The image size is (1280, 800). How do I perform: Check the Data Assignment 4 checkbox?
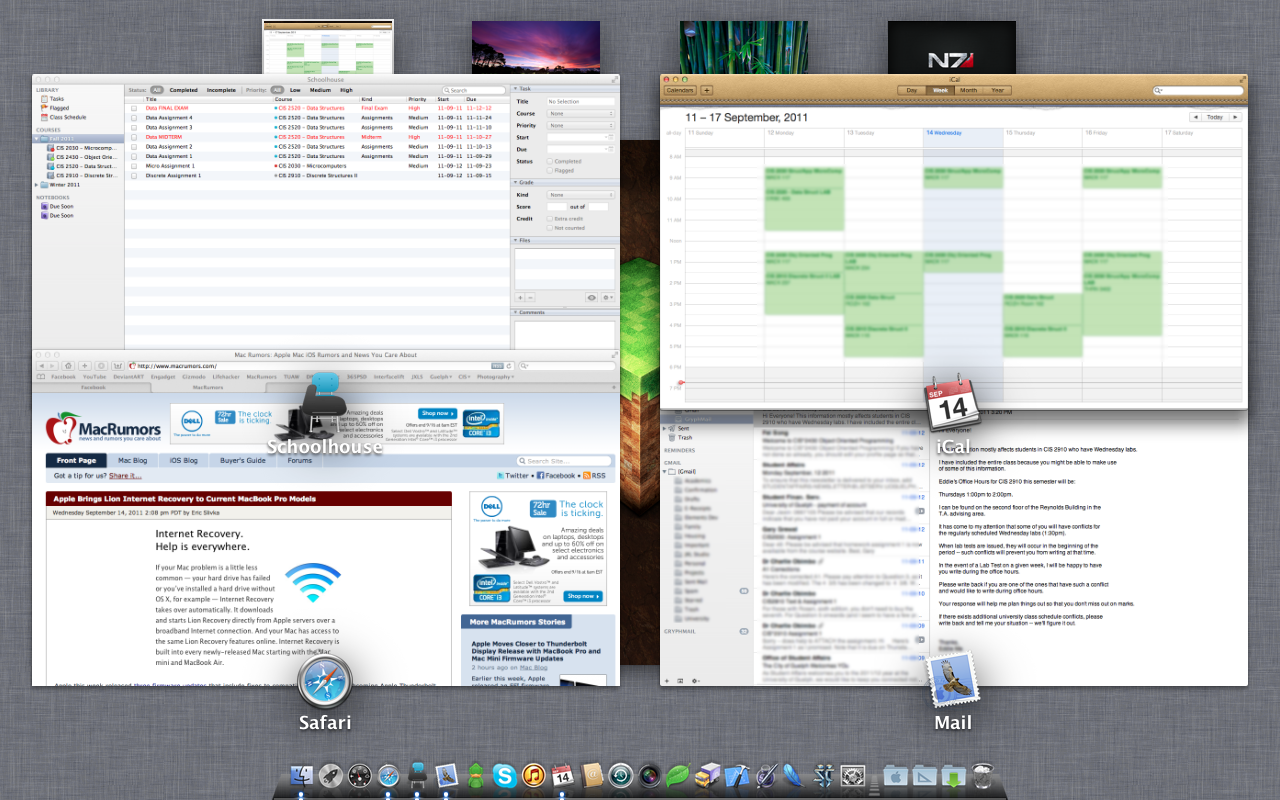pyautogui.click(x=134, y=118)
